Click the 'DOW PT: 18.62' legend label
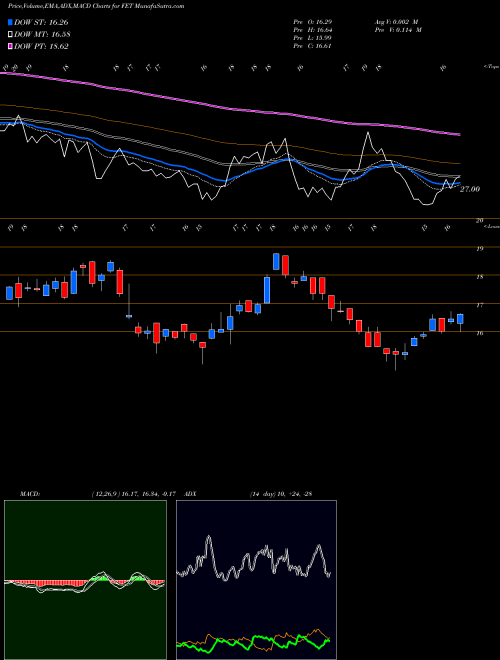This screenshot has width=500, height=660. tap(41, 46)
